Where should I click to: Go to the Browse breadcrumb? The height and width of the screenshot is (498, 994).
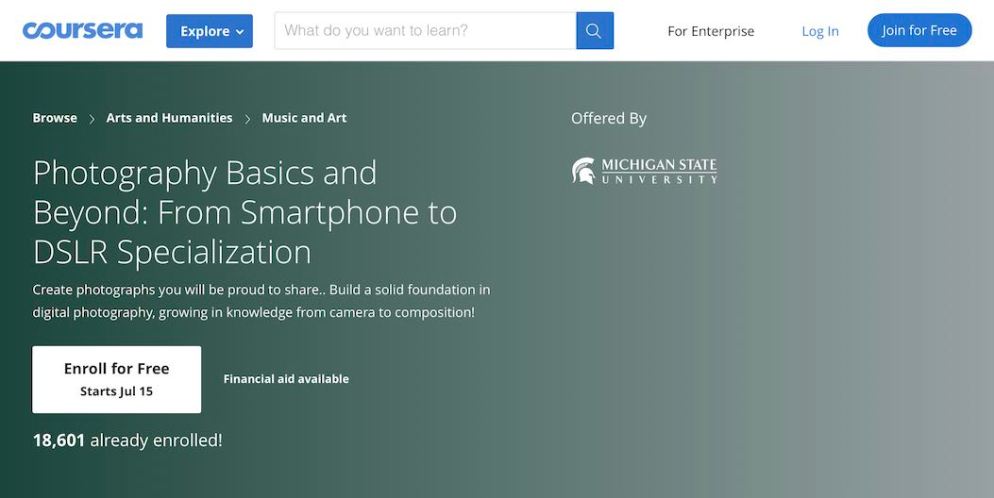pos(55,118)
